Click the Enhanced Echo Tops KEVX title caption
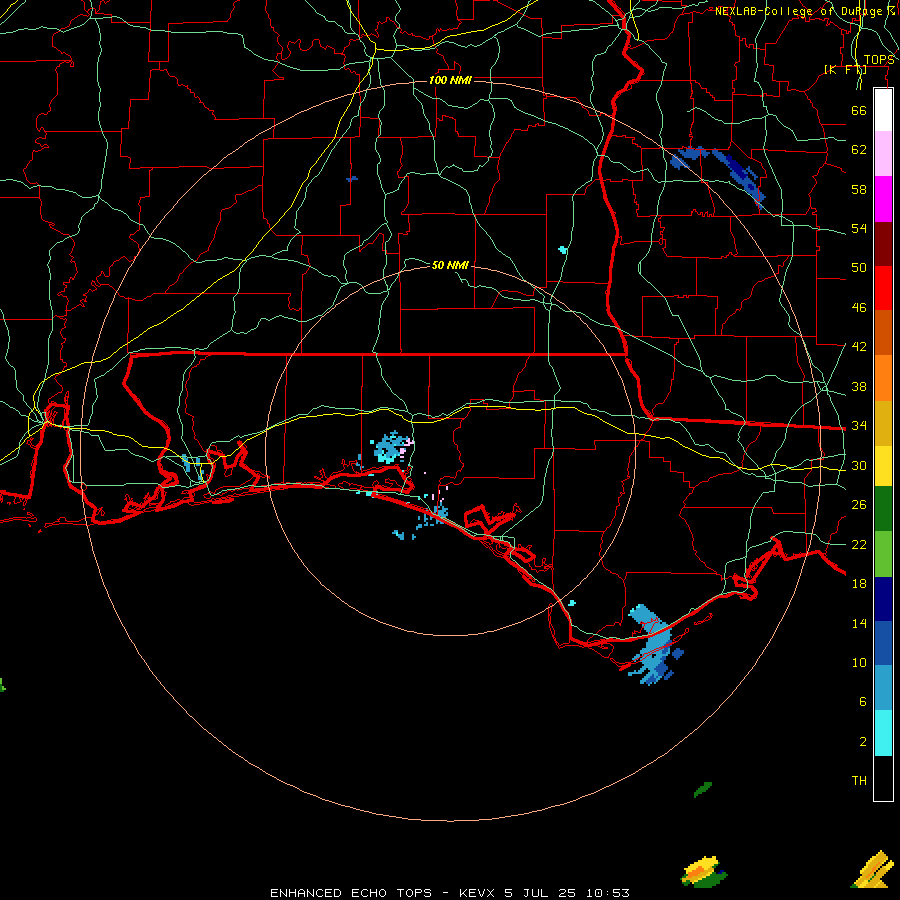900x900 pixels. pos(449,893)
